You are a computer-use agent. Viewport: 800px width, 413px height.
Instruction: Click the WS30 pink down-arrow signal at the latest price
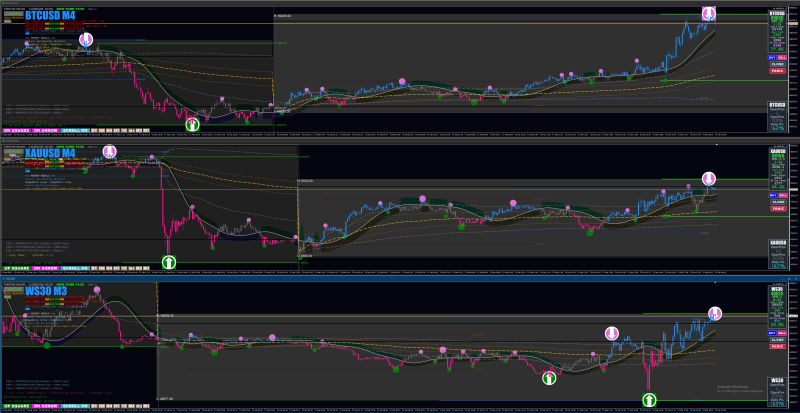click(x=715, y=313)
